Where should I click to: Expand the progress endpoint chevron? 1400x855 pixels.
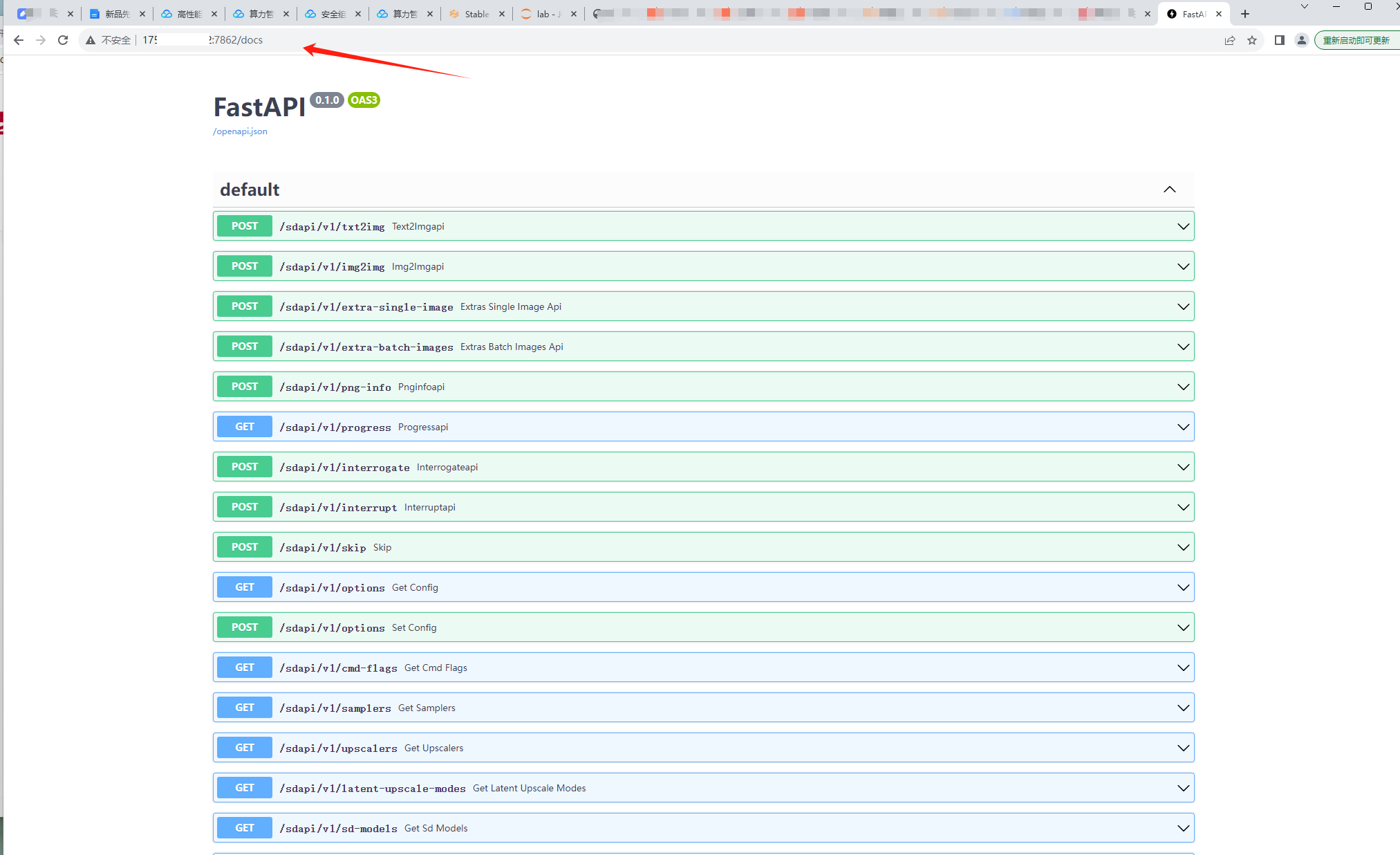[1183, 427]
